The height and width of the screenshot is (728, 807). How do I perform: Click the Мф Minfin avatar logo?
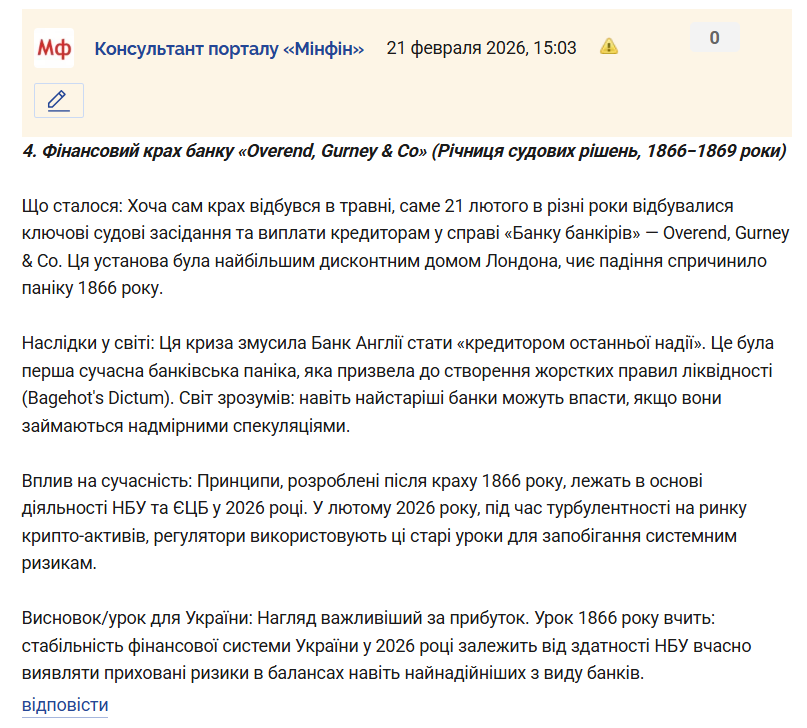(x=54, y=48)
